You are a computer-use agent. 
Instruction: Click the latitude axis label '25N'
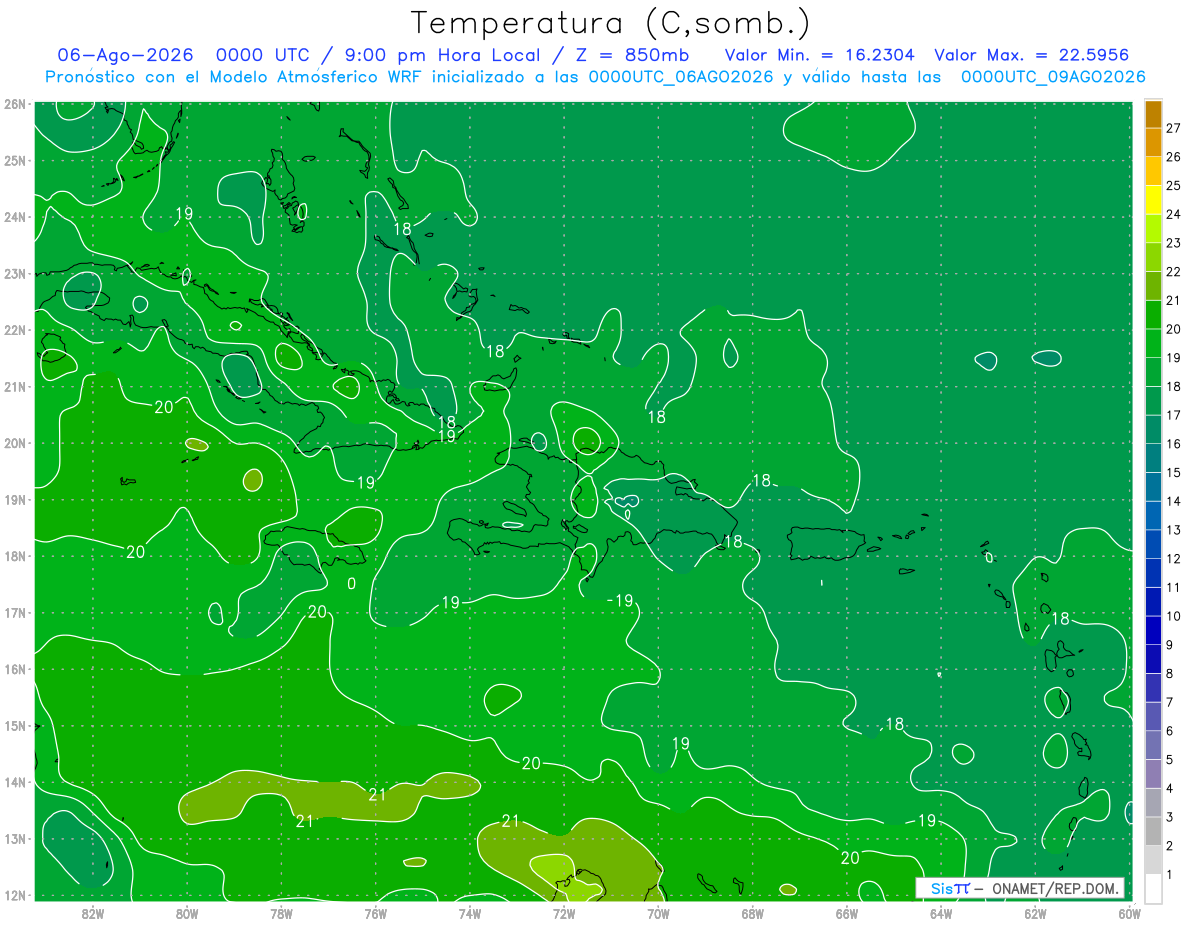tap(15, 160)
